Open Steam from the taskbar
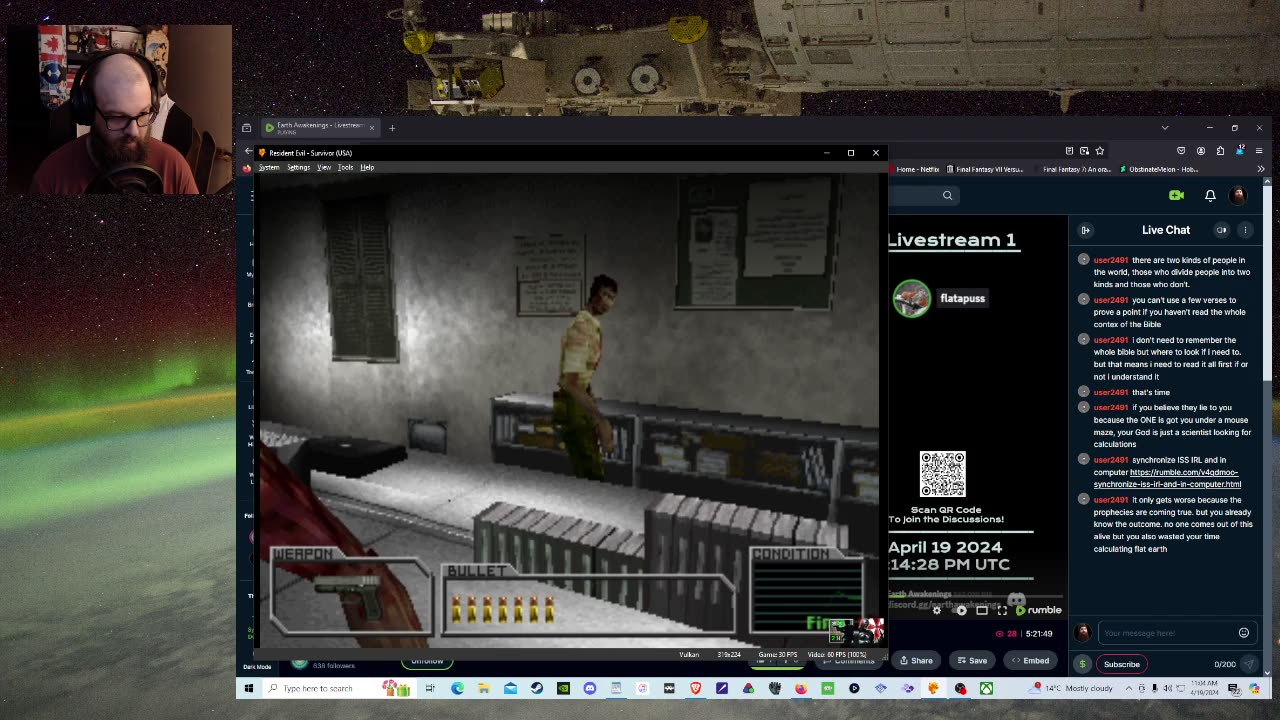This screenshot has width=1280, height=720. pos(537,688)
